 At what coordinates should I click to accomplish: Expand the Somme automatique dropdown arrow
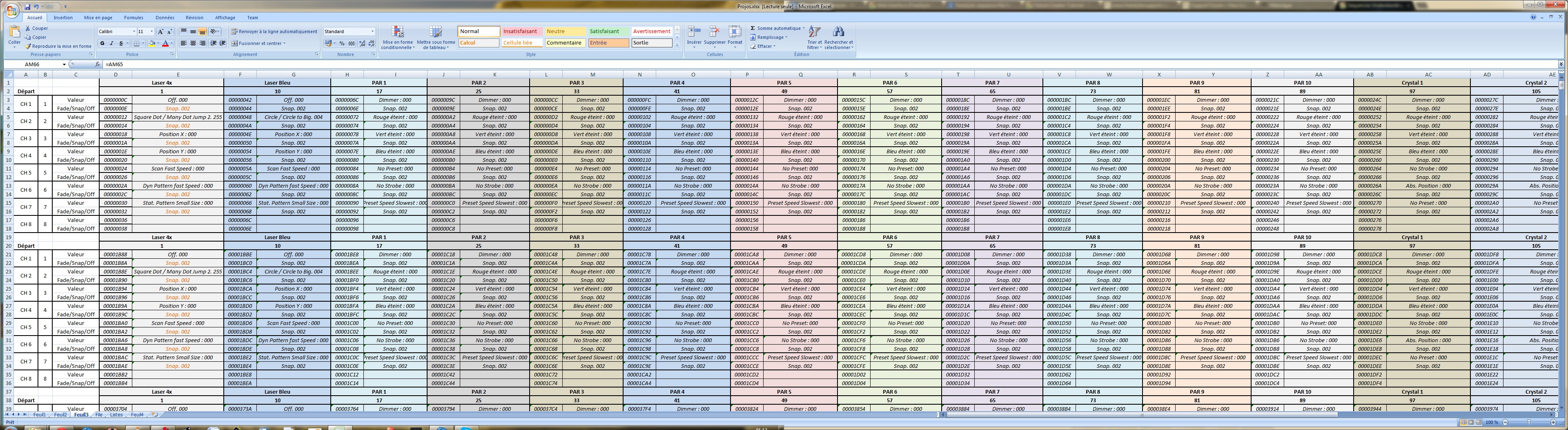coord(804,28)
